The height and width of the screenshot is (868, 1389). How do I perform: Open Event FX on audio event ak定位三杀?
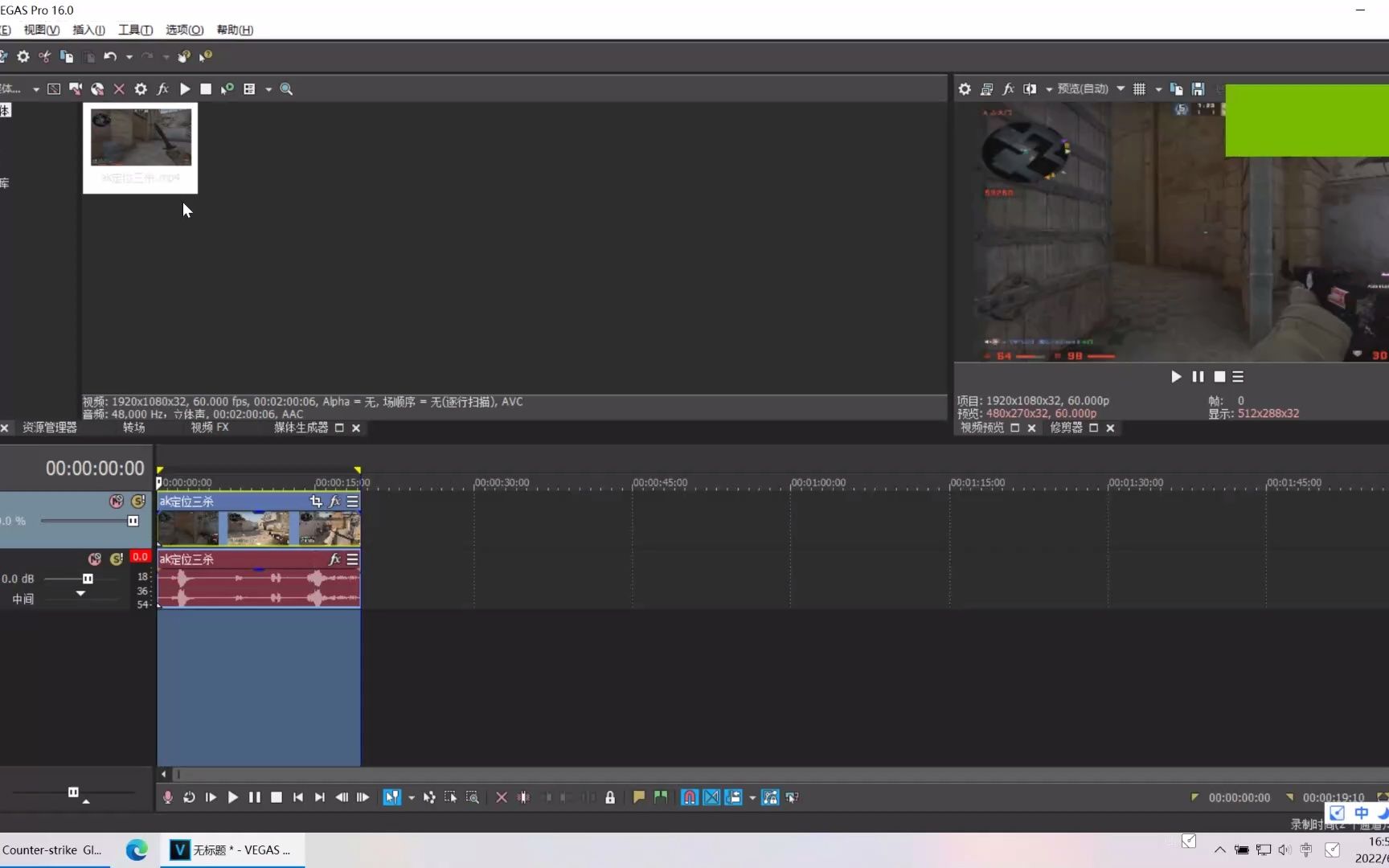pyautogui.click(x=334, y=559)
